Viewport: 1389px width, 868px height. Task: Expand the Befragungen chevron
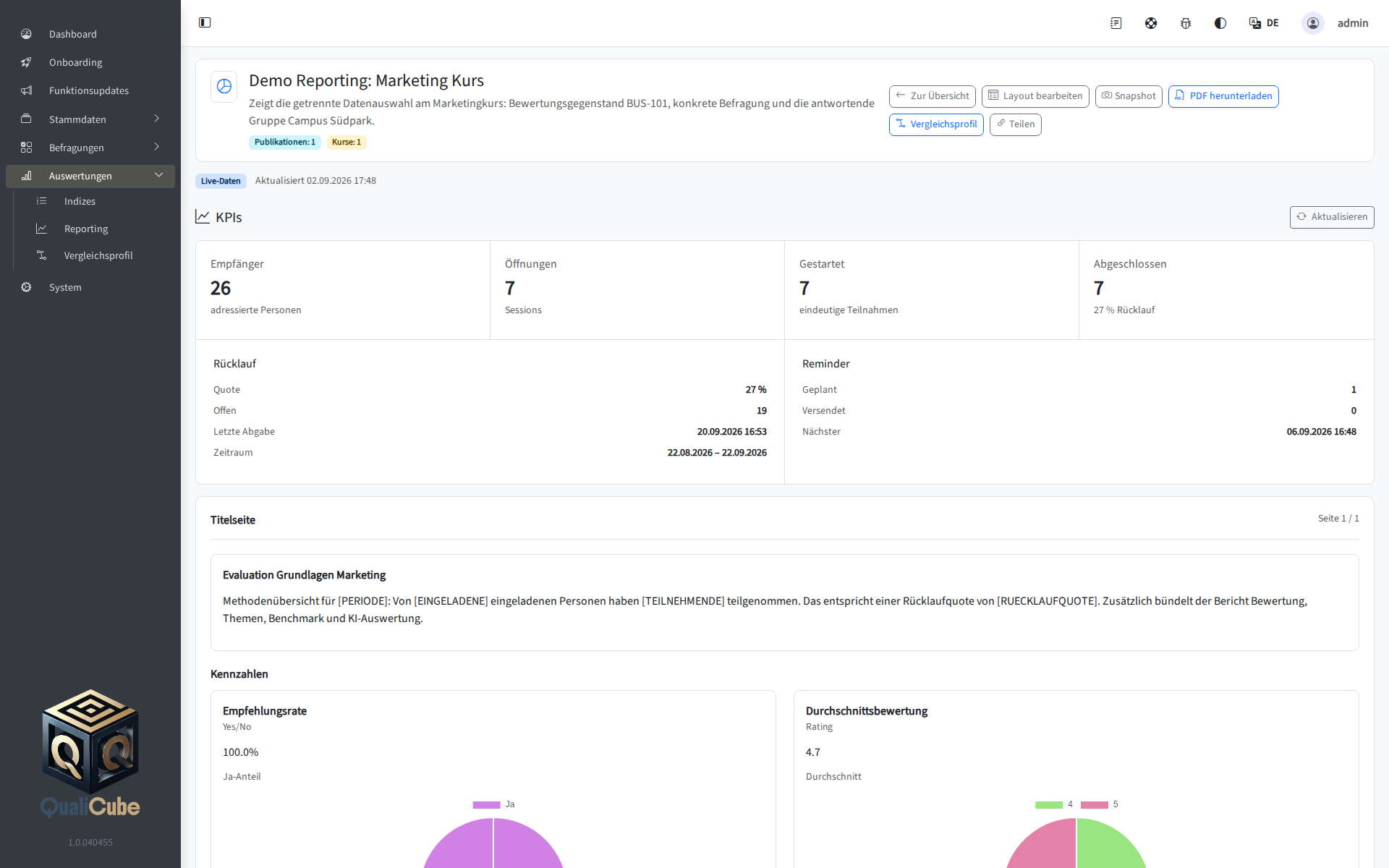pos(156,147)
